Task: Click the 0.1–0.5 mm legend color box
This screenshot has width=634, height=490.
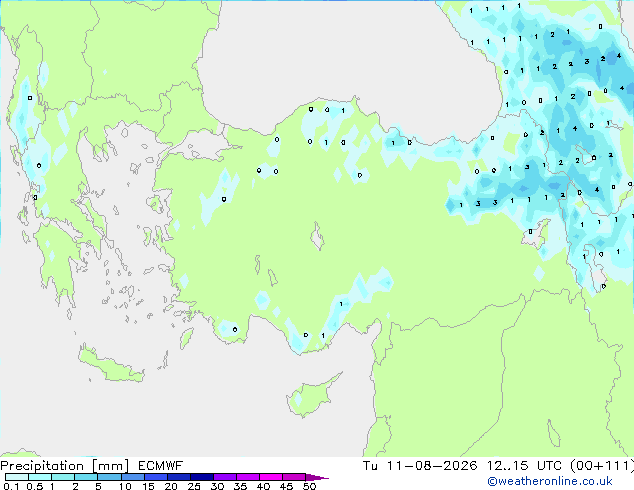Action: [x=17, y=477]
